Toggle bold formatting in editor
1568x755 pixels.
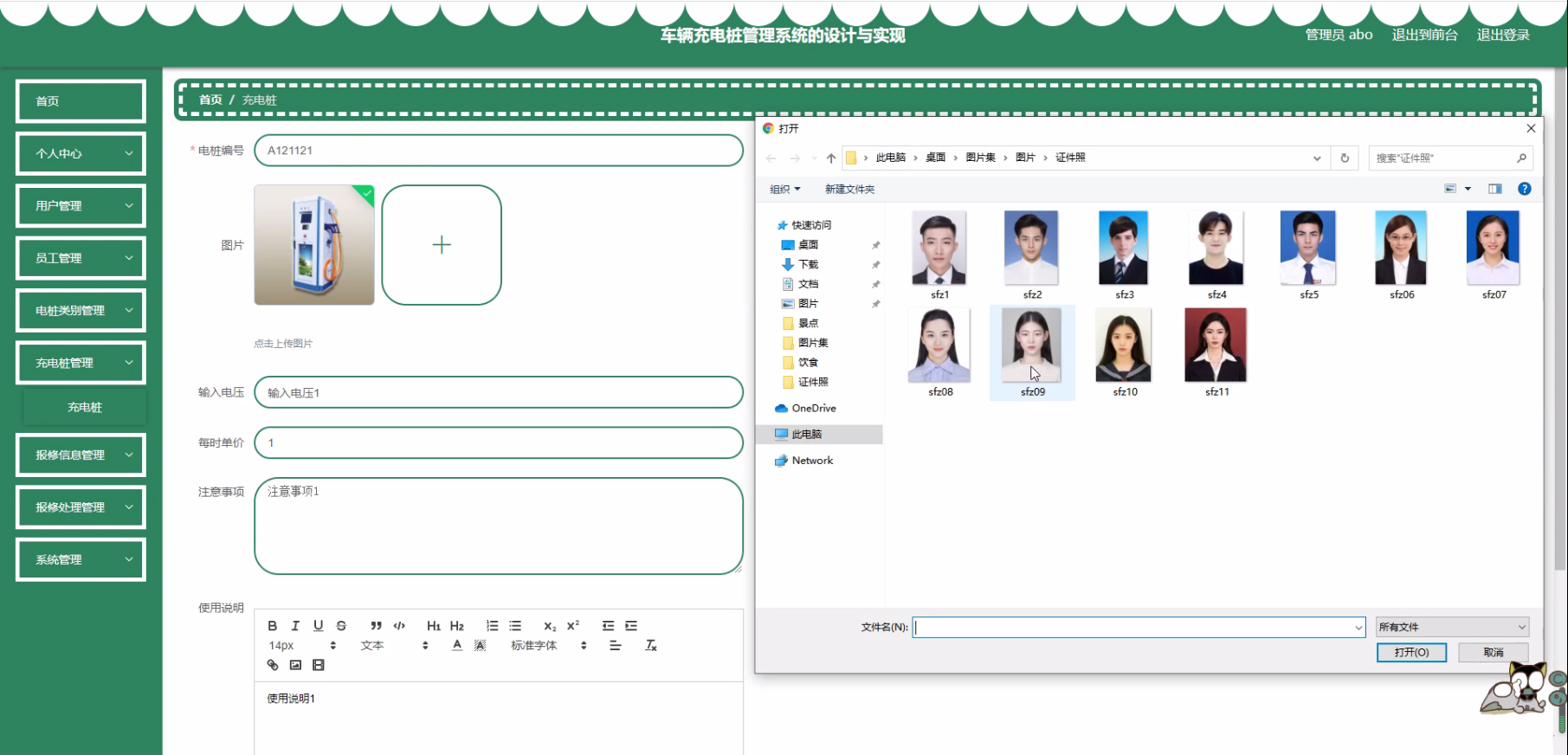pos(273,626)
